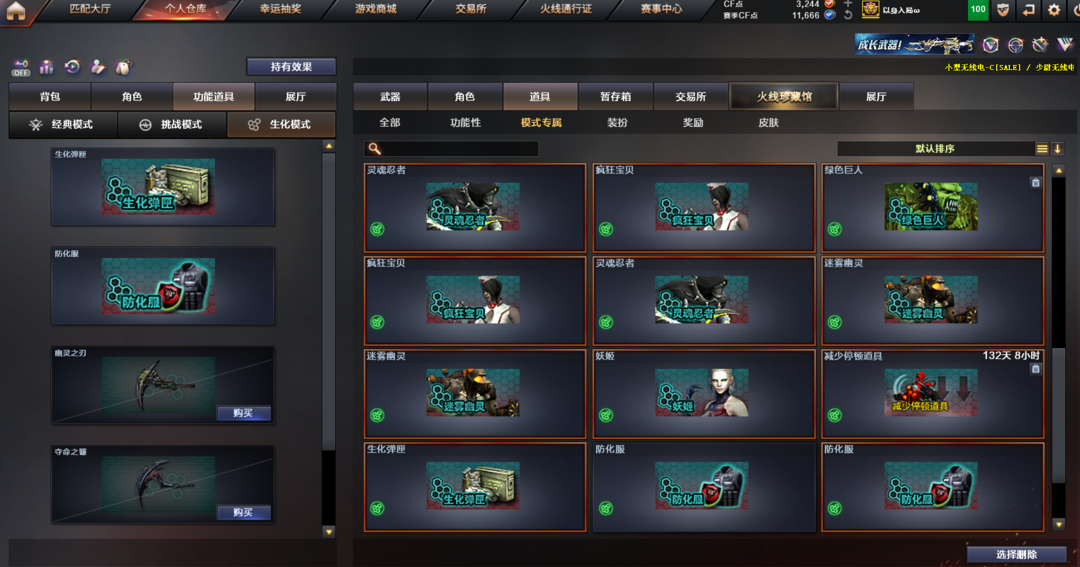Select the 生化弹匣 item thumbnail in left panel
1080x567 pixels.
(158, 187)
